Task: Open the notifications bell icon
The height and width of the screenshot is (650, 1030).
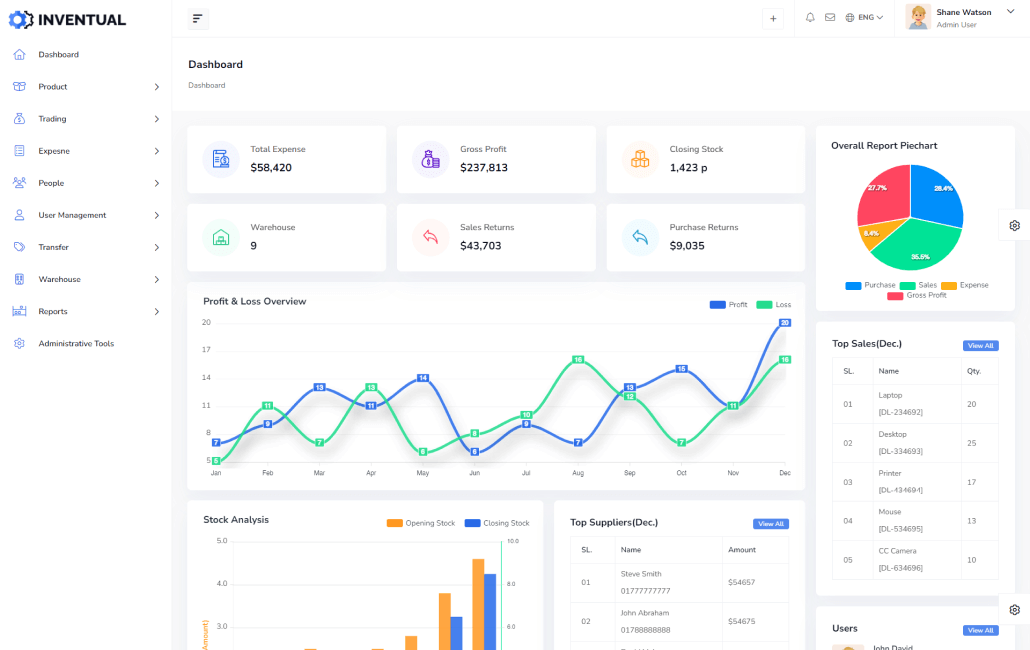Action: click(810, 17)
